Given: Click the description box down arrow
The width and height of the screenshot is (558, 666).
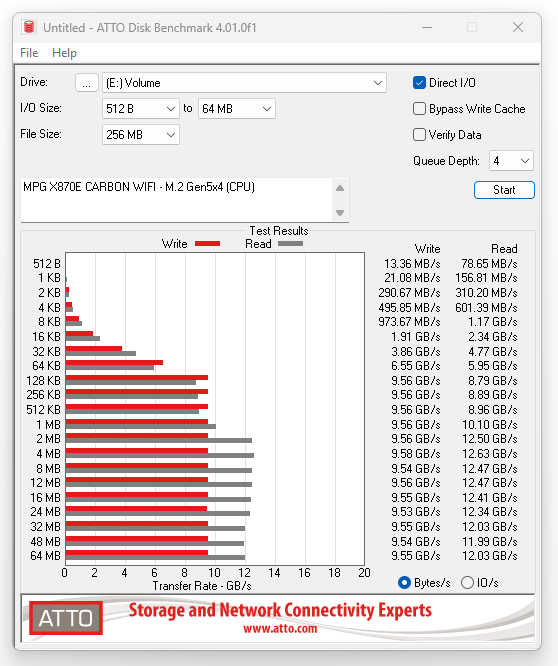Looking at the screenshot, I should pyautogui.click(x=340, y=212).
